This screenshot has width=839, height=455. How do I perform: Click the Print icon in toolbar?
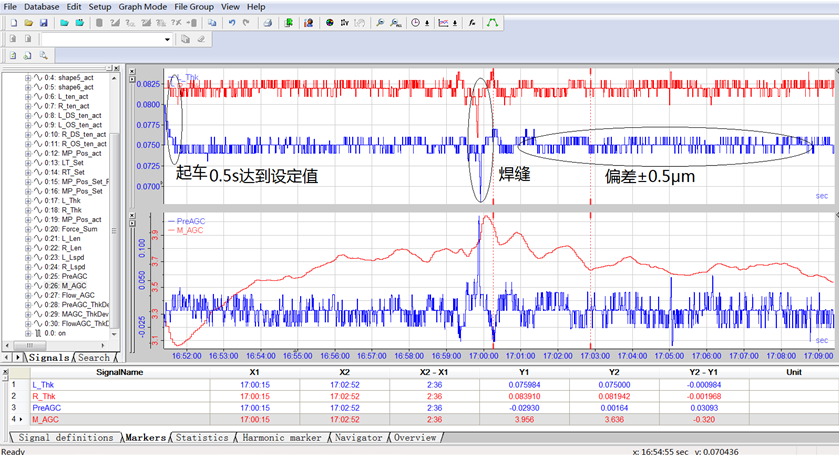(x=267, y=22)
